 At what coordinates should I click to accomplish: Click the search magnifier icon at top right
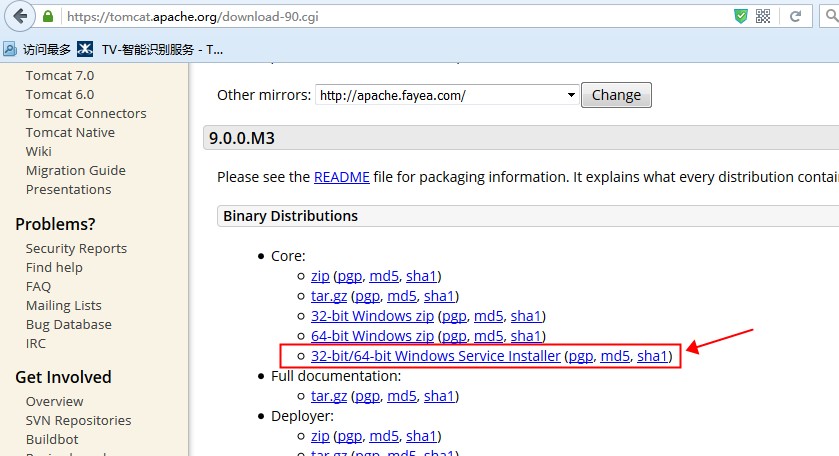[x=832, y=17]
